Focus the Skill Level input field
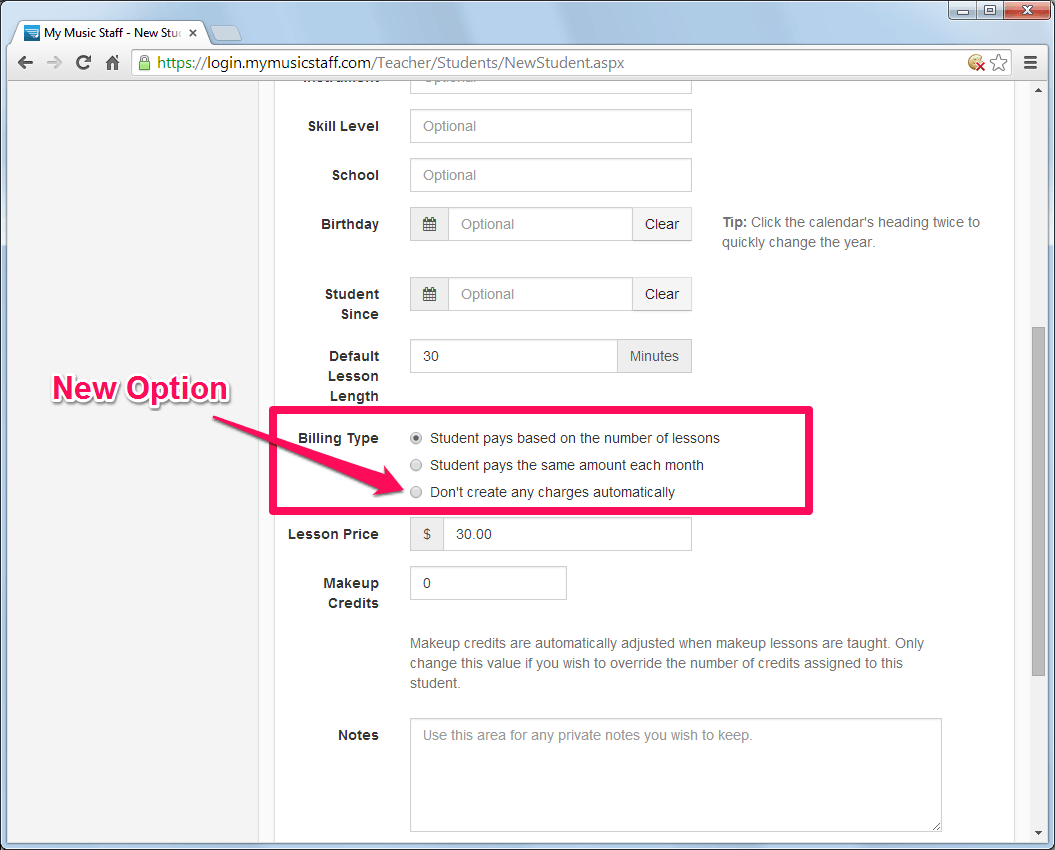The height and width of the screenshot is (850, 1055). (x=551, y=126)
